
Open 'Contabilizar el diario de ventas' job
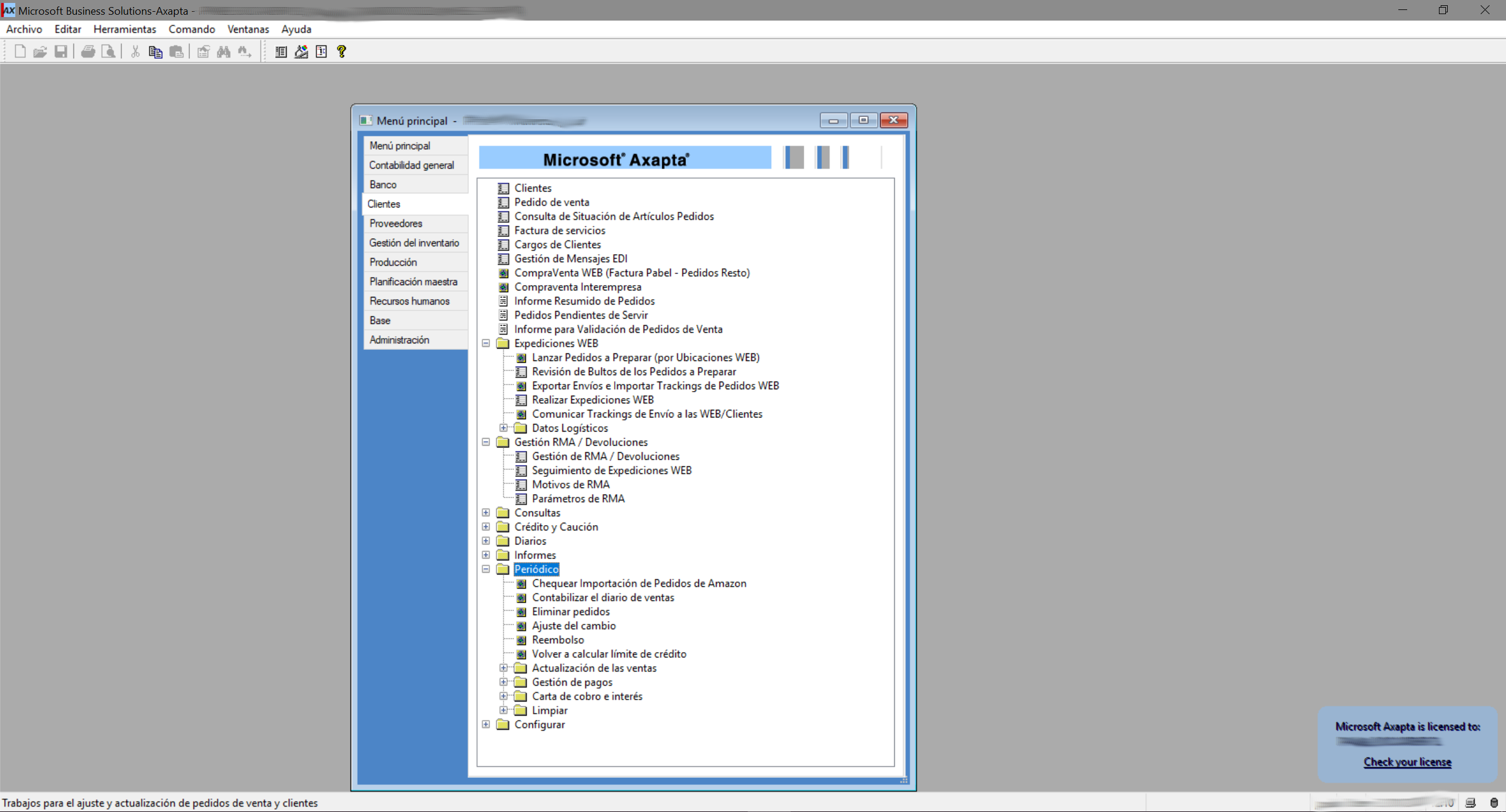pyautogui.click(x=602, y=597)
